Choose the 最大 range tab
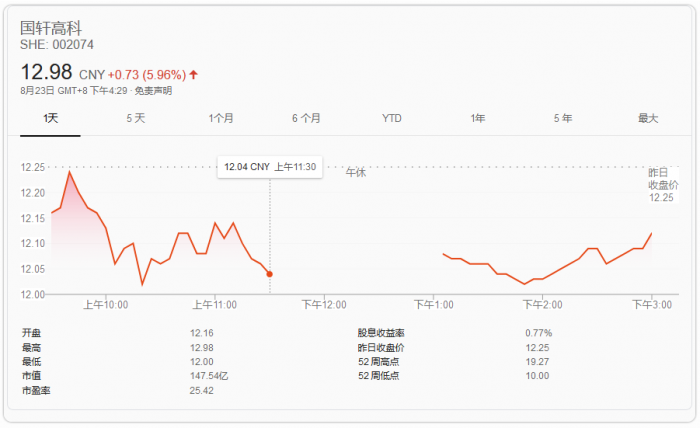The image size is (700, 428). coord(648,118)
